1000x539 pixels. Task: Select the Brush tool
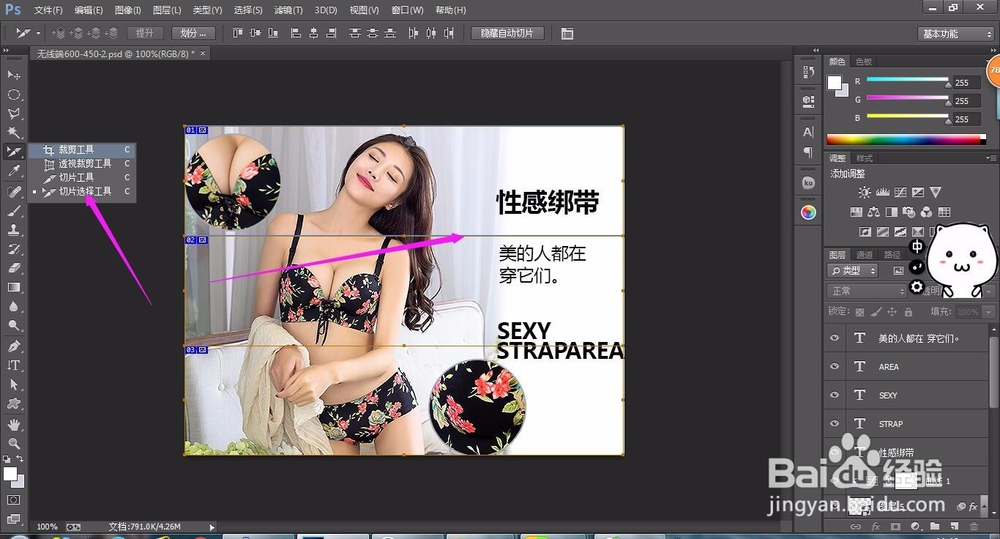click(x=13, y=210)
